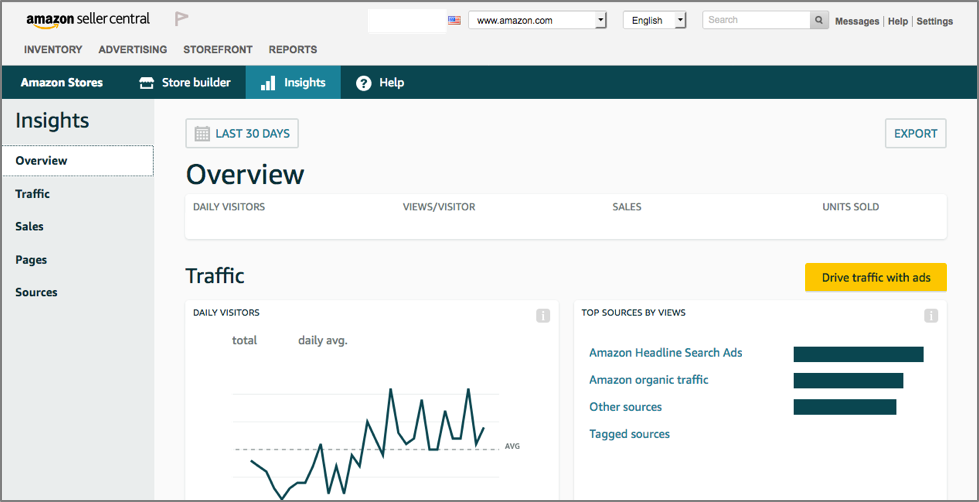
Task: Open info icon on Daily Visitors card
Action: tap(543, 316)
